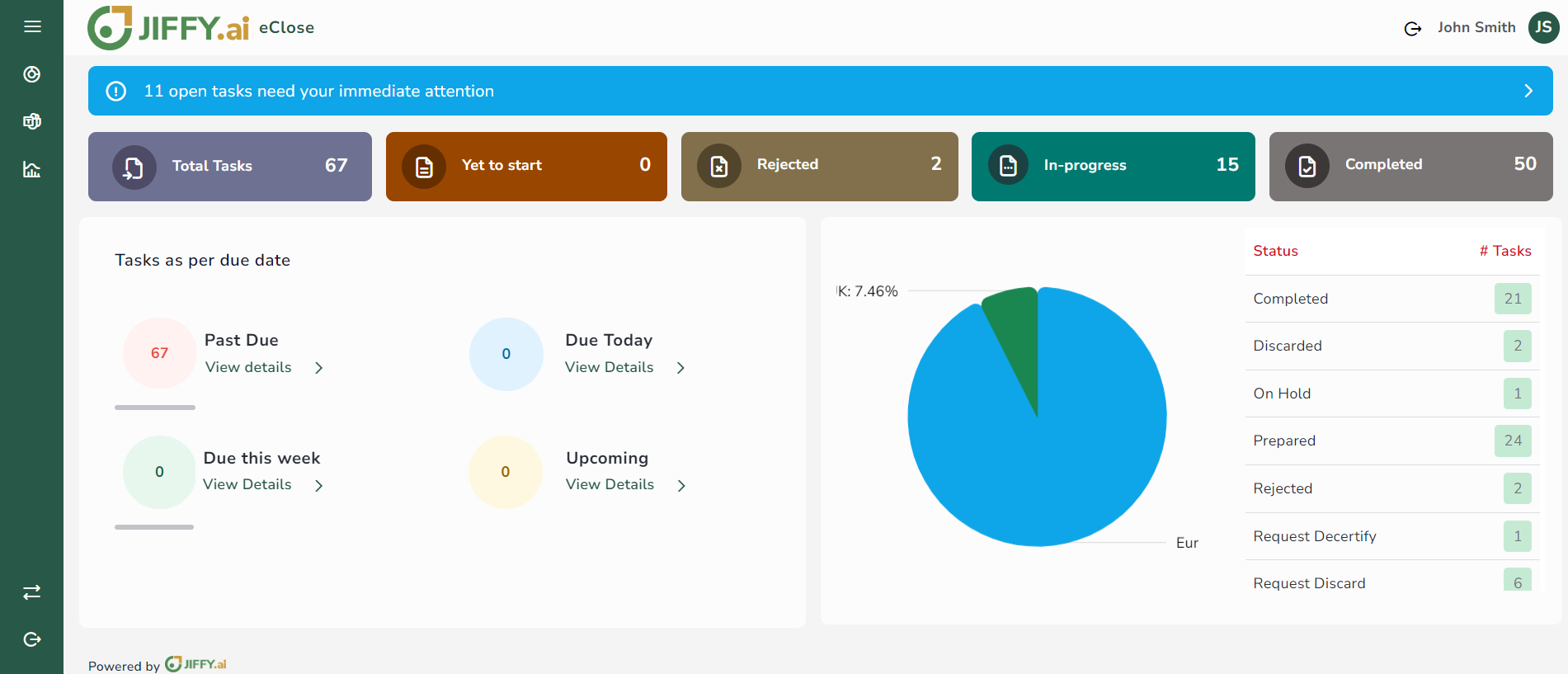Click the JIFFY.ai logo in header
Screen dimensions: 1568x674
click(x=169, y=28)
